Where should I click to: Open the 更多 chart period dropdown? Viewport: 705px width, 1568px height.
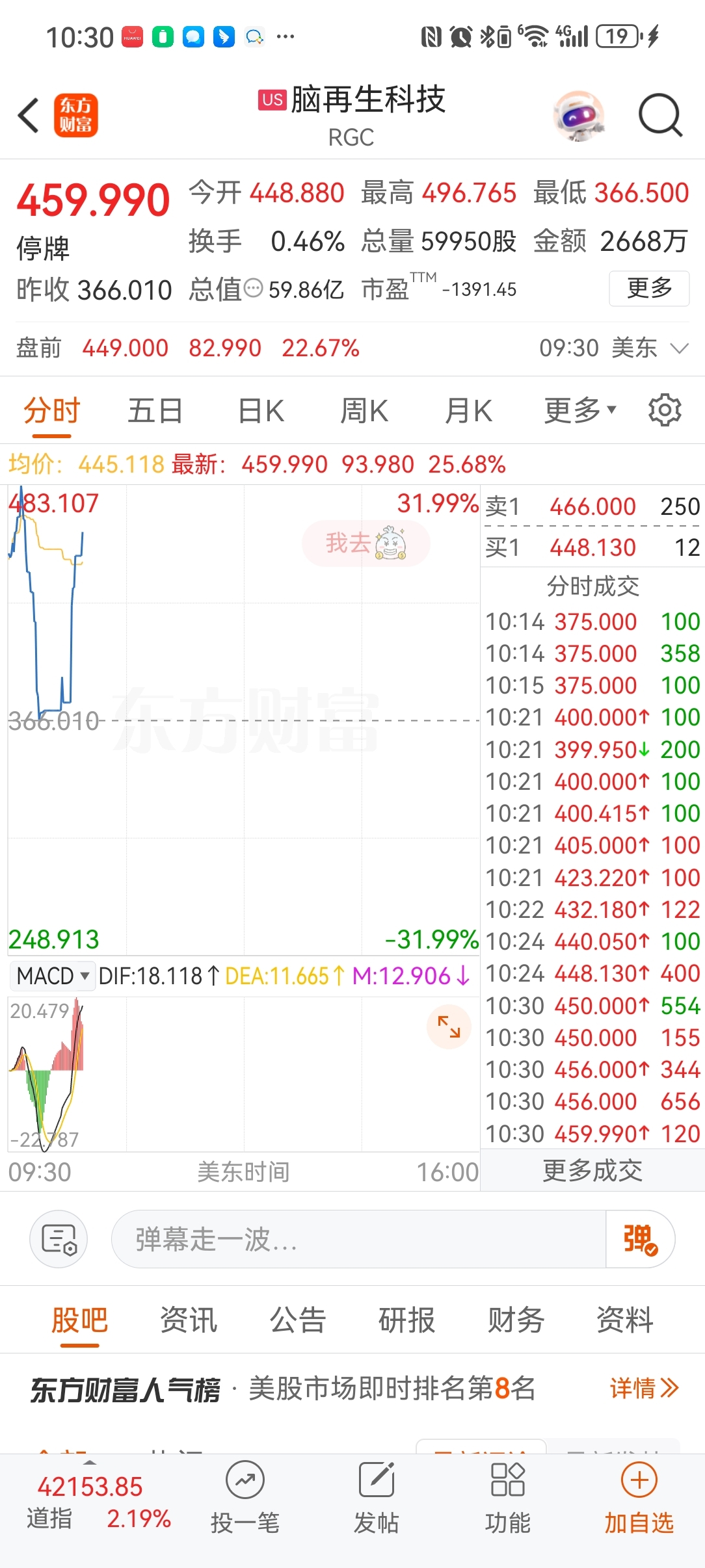580,410
